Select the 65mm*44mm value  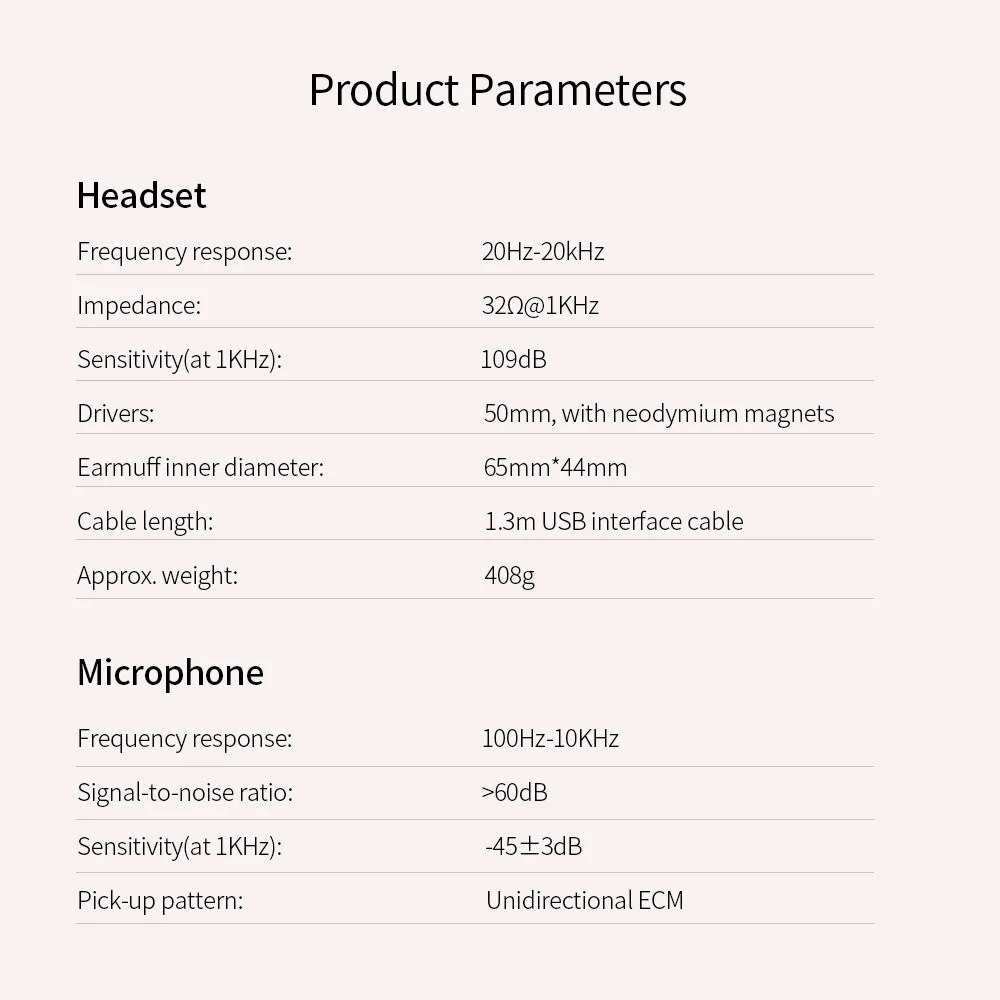tap(555, 467)
